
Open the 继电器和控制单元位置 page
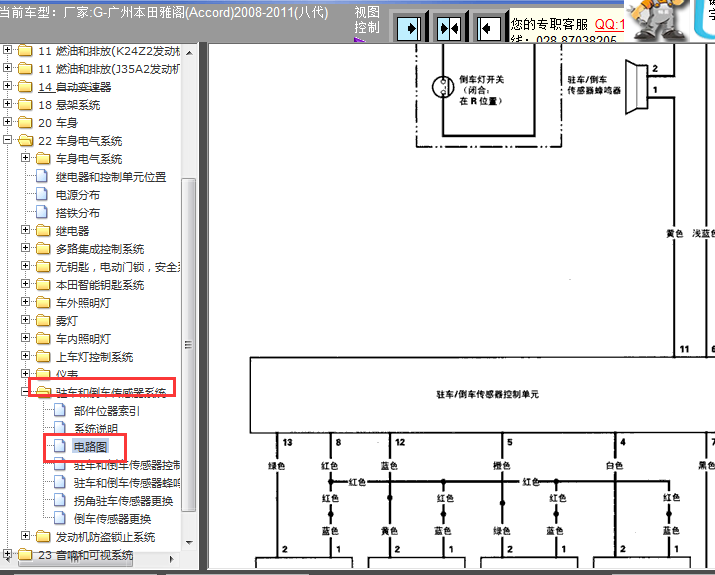[x=111, y=177]
